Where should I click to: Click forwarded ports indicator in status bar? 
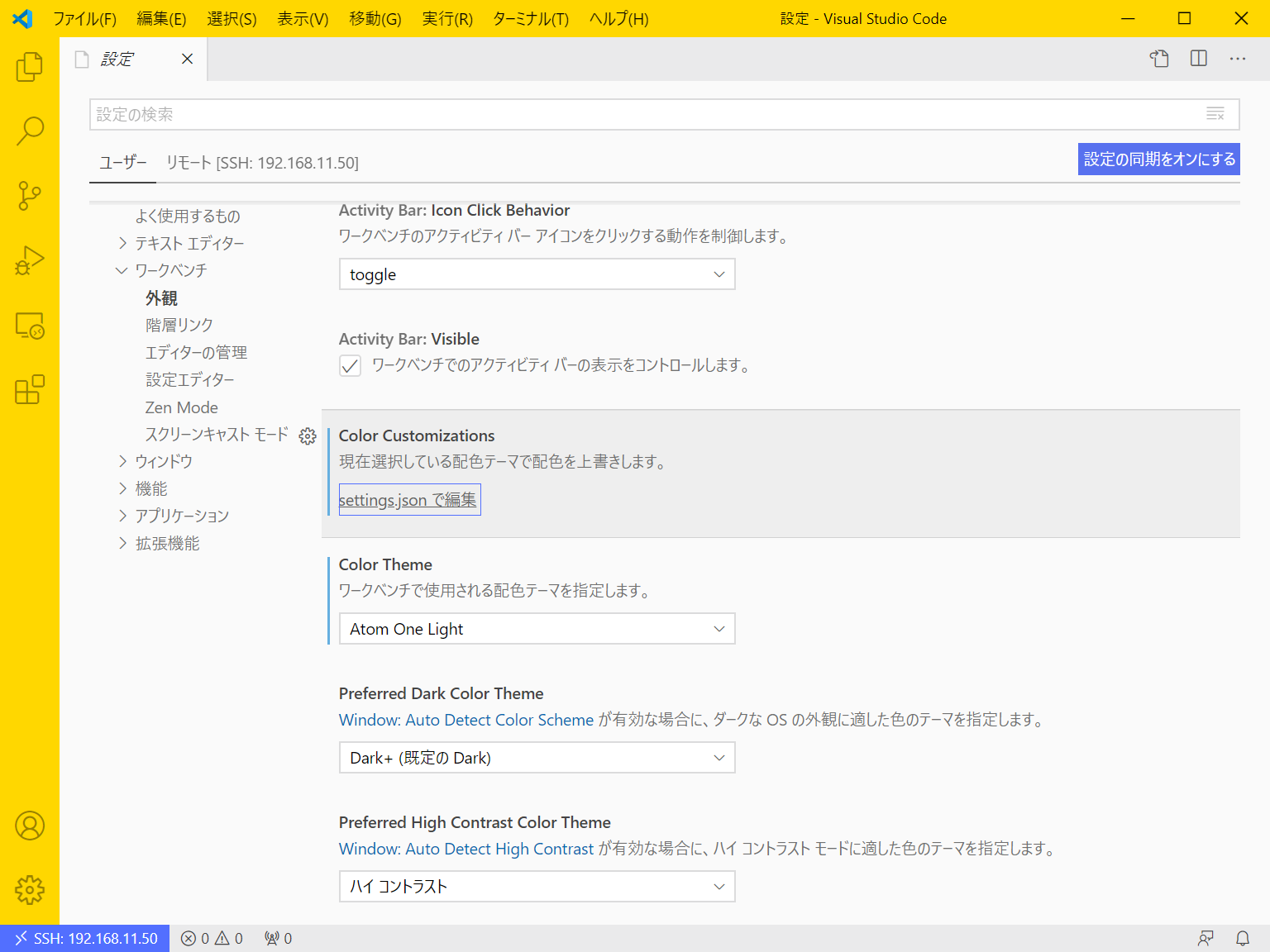coord(278,938)
